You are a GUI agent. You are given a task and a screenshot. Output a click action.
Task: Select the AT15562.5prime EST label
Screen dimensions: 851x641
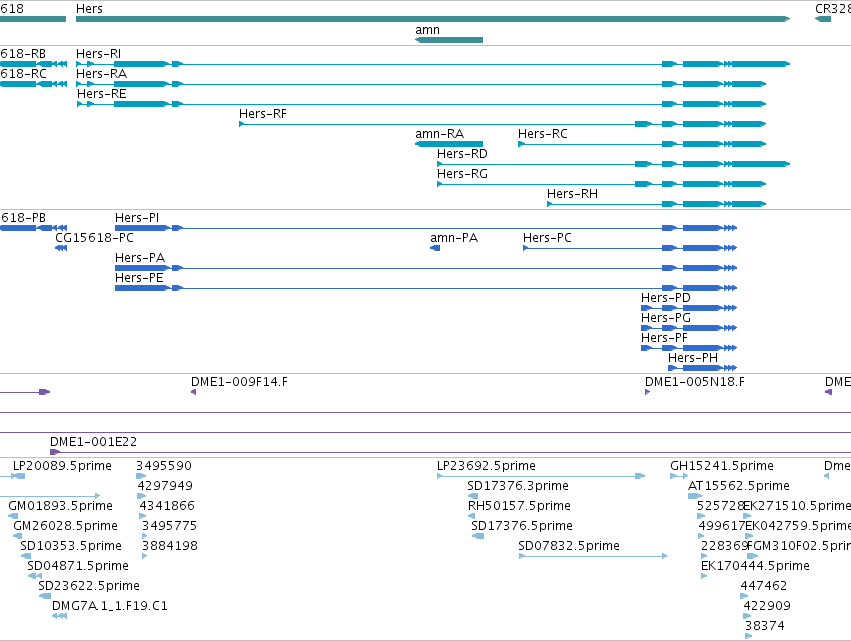pos(739,486)
